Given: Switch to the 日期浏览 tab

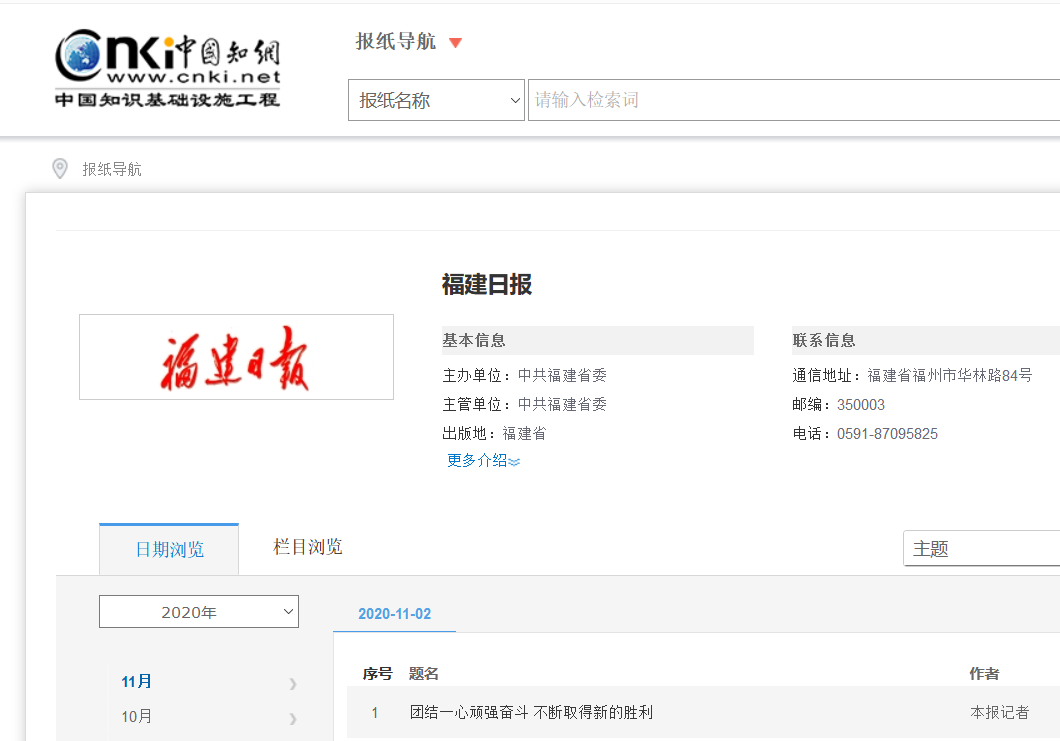Looking at the screenshot, I should point(169,550).
